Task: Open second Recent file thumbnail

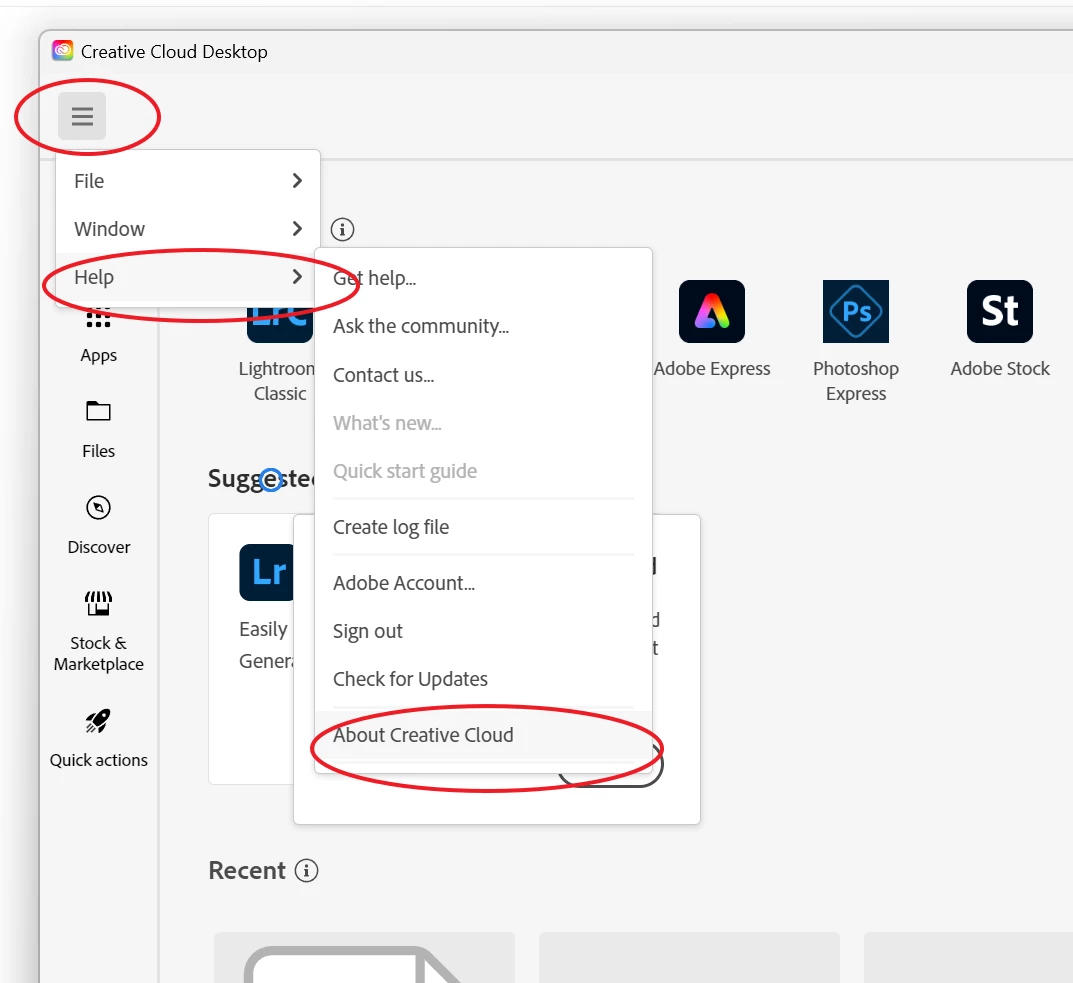Action: (x=689, y=958)
